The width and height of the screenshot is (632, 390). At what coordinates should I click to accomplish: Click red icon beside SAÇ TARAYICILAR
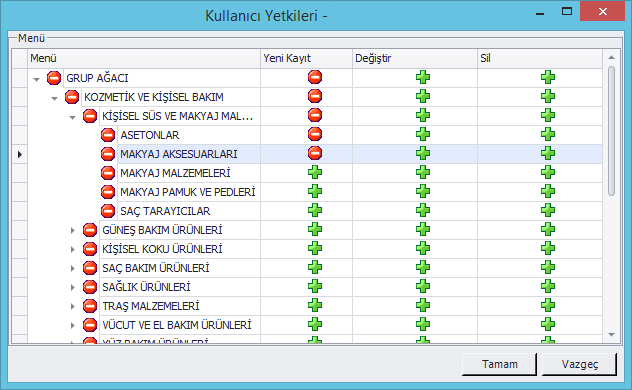click(x=108, y=211)
